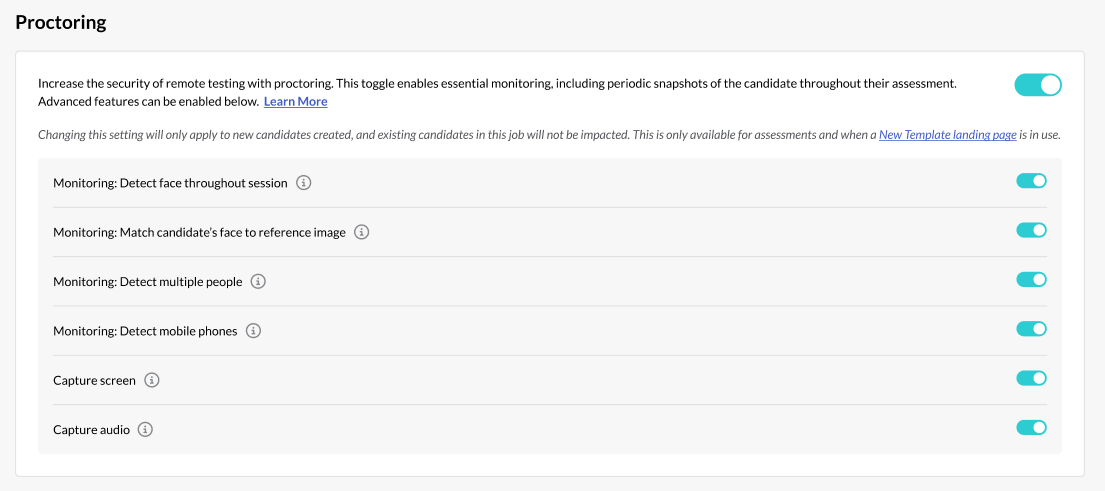1105x491 pixels.
Task: View info icon for Capture screen
Action: click(152, 380)
